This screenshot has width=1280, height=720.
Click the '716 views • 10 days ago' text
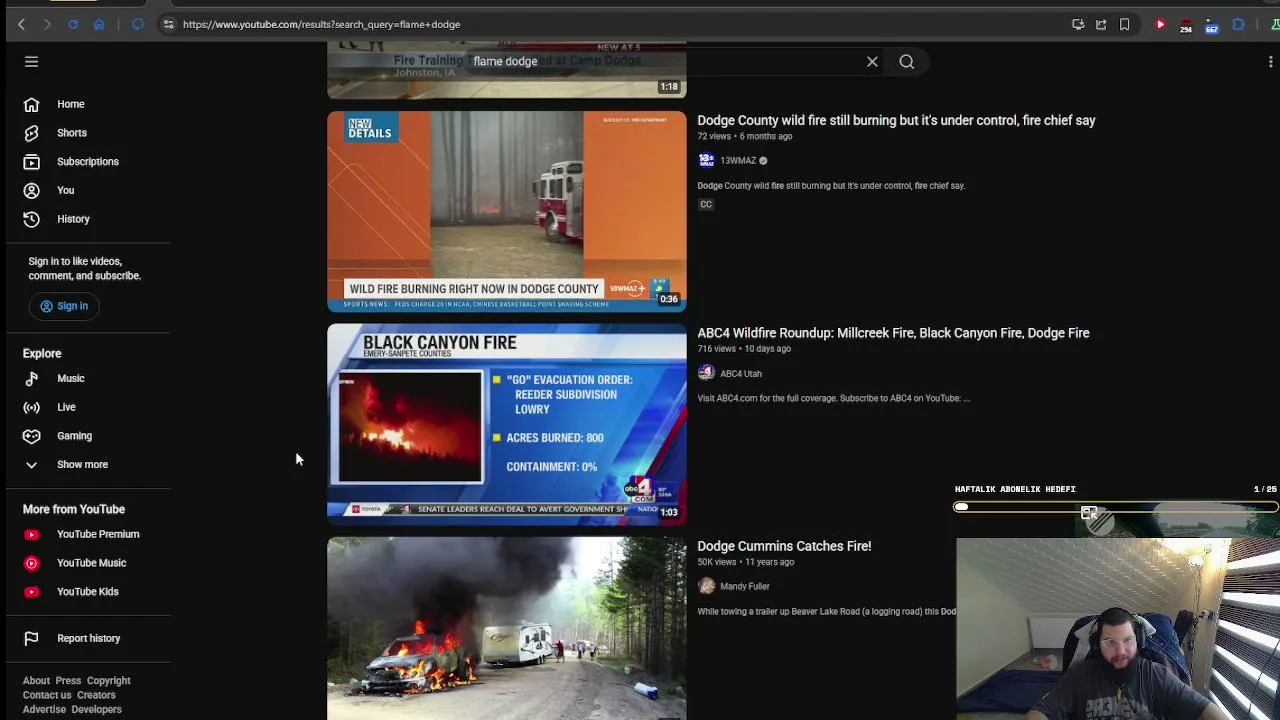pyautogui.click(x=744, y=349)
